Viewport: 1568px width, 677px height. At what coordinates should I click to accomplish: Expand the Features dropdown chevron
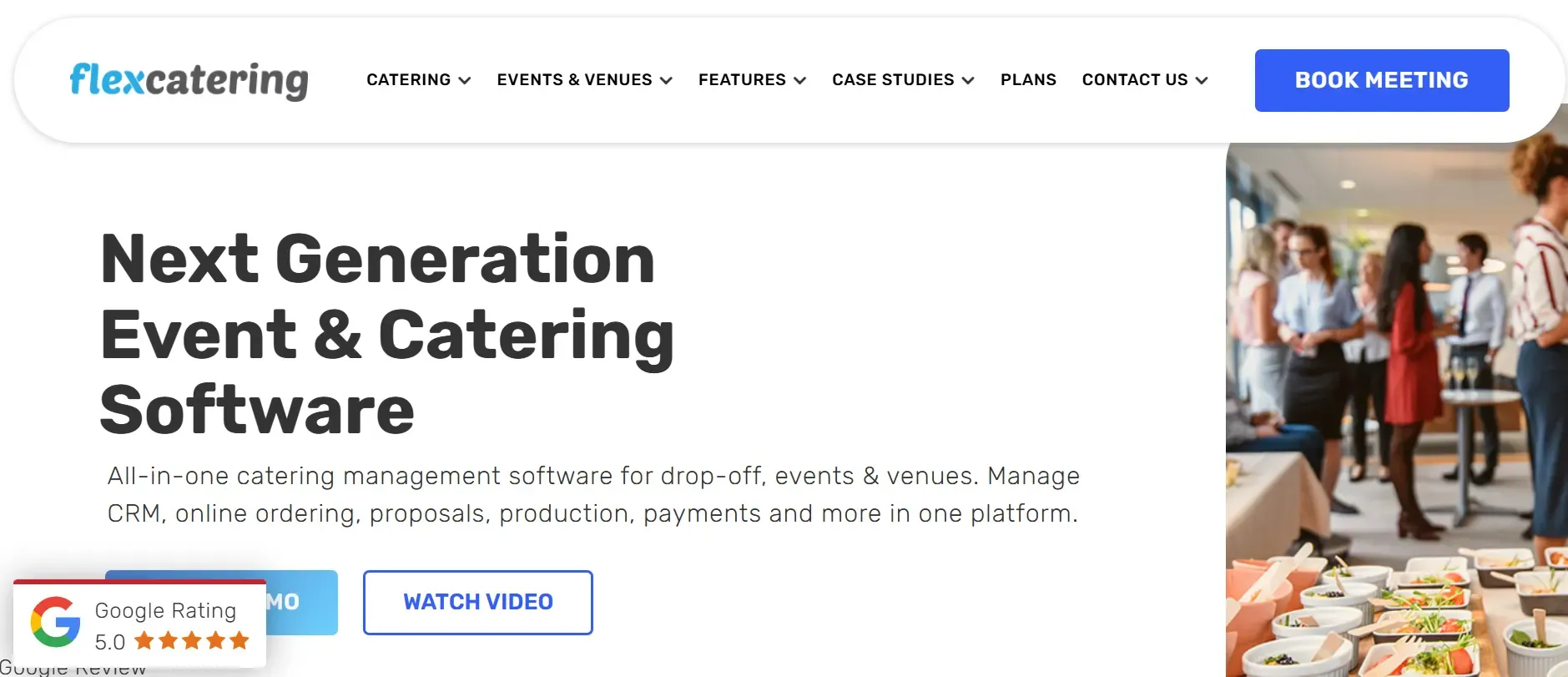pyautogui.click(x=799, y=81)
